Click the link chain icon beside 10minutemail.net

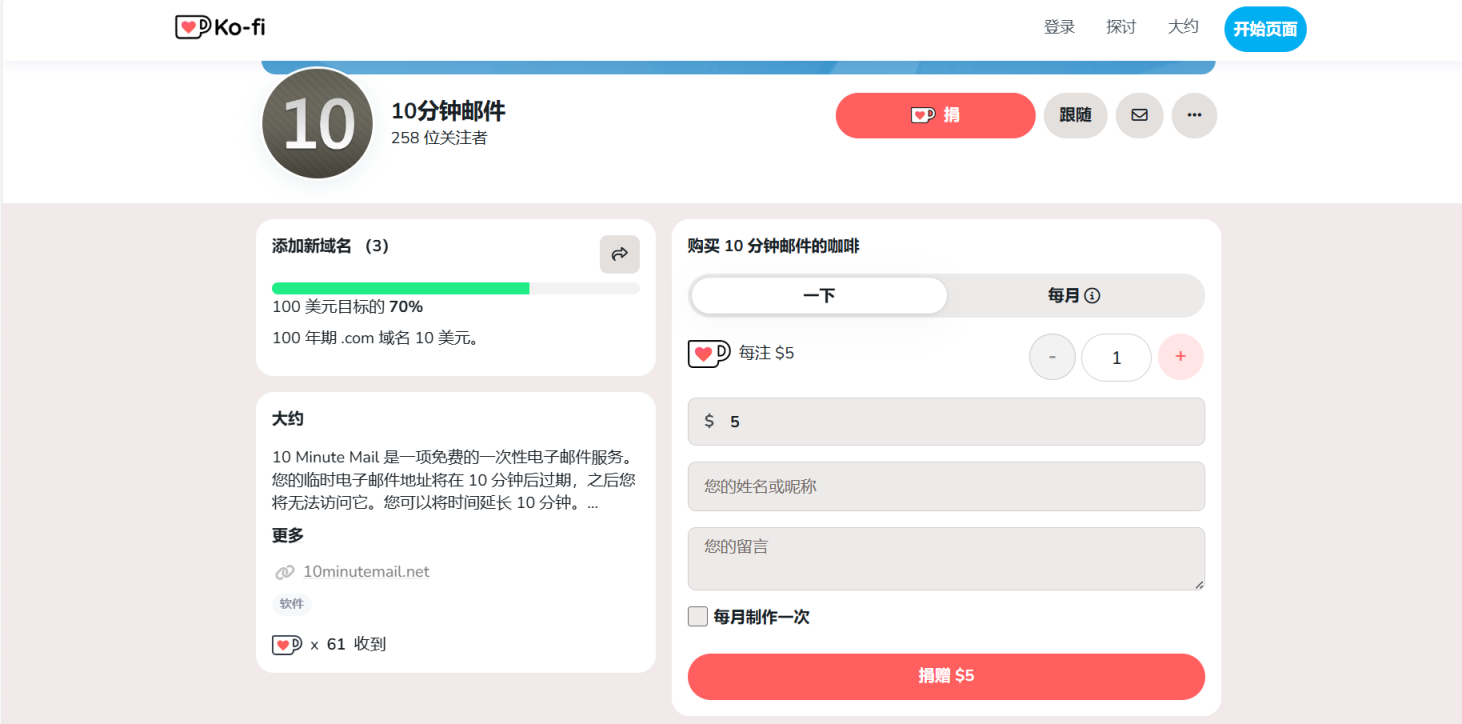[x=285, y=572]
